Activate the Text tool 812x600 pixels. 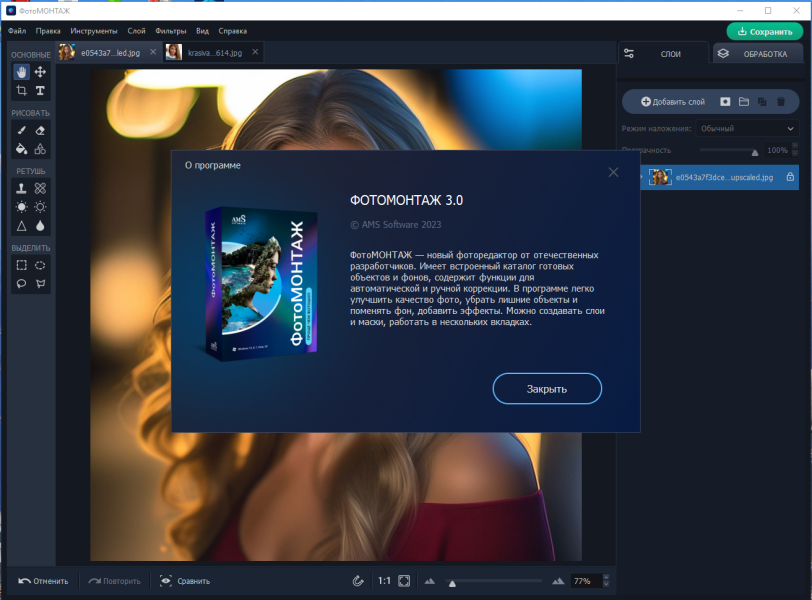tap(40, 91)
